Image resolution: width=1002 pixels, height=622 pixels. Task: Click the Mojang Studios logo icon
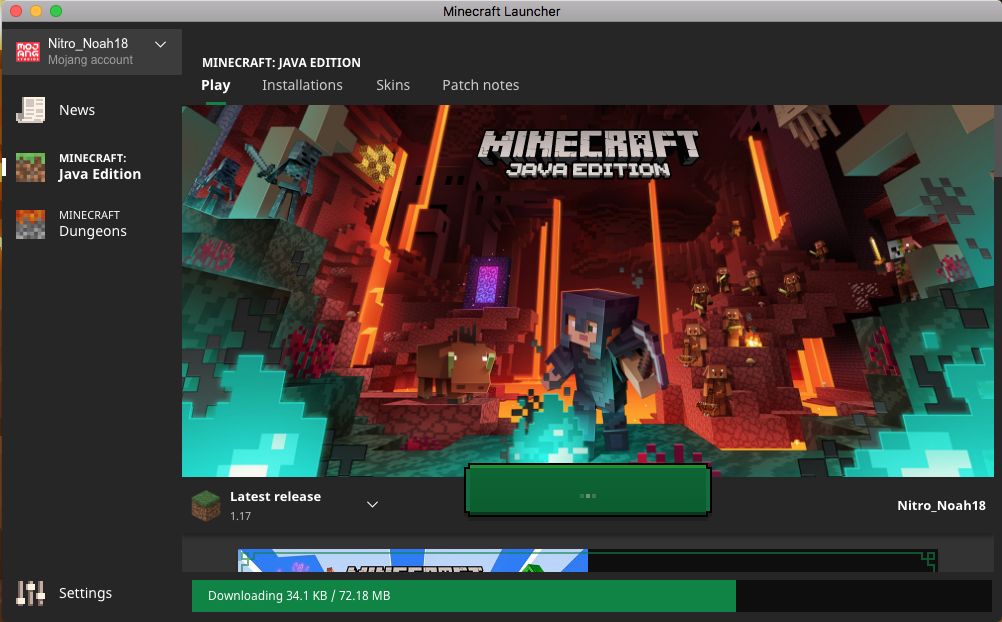[29, 52]
